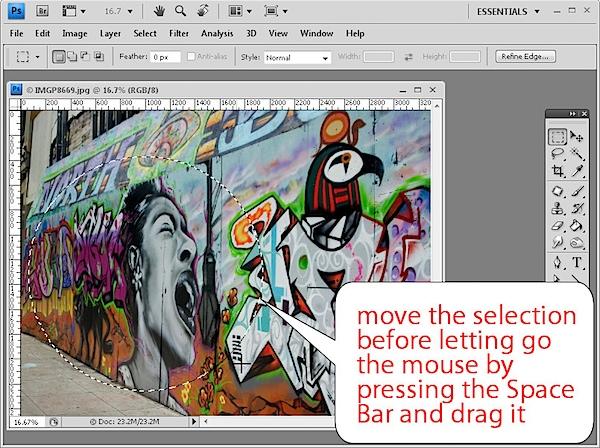Click the horizontal scrollbar left arrow
The image size is (600, 448).
tap(206, 422)
